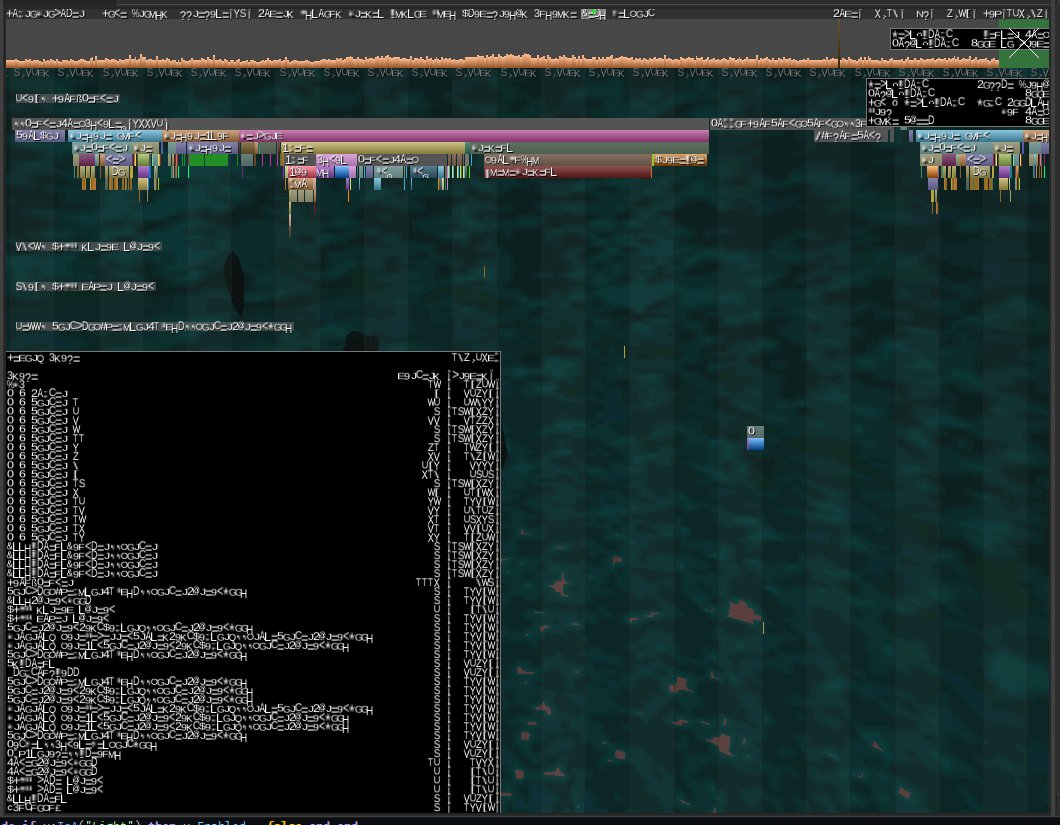Open the leftmost item in the profiler menu bar
1060x825 pixels.
coord(46,14)
